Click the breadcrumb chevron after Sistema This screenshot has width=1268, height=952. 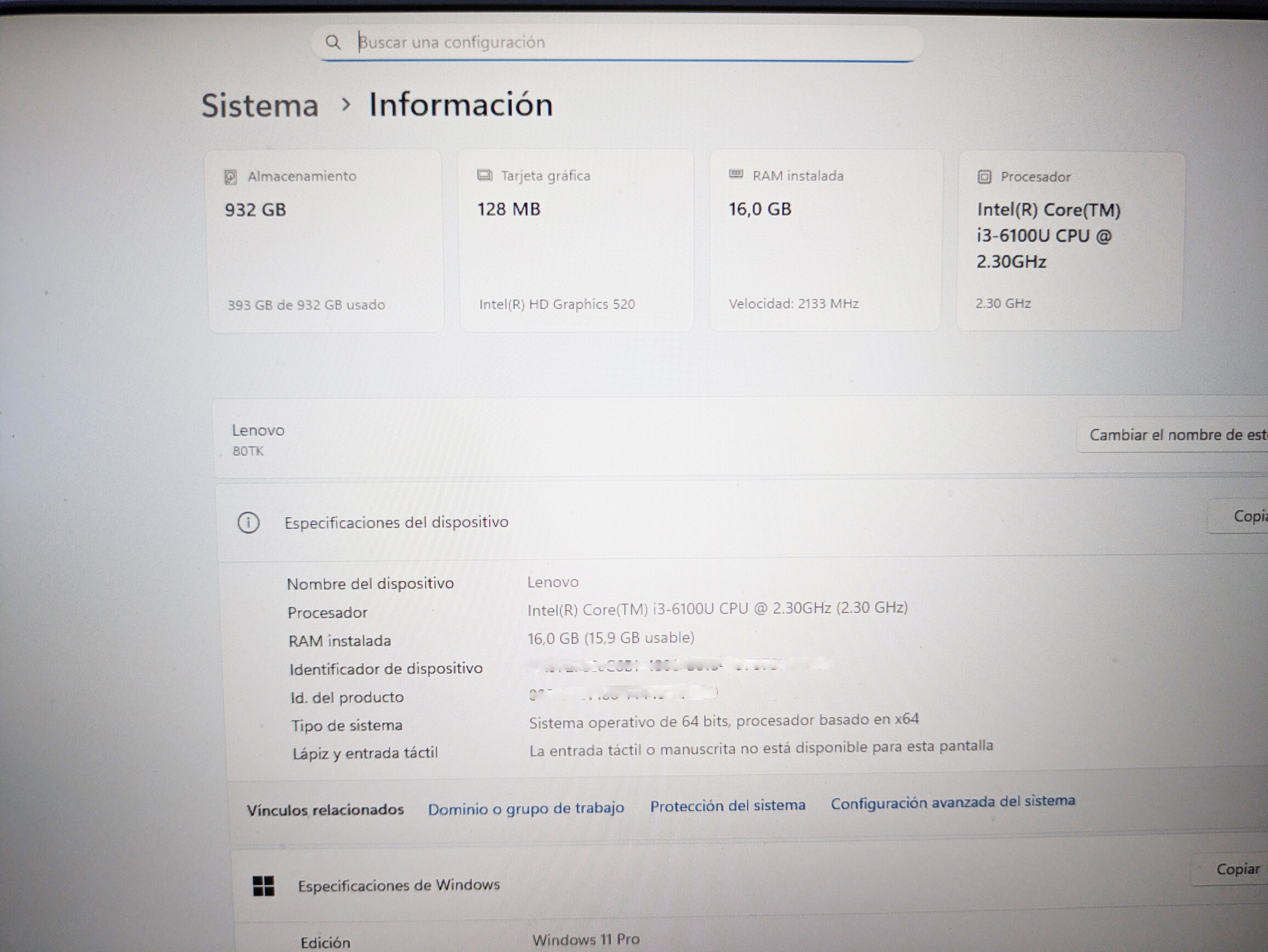point(346,105)
